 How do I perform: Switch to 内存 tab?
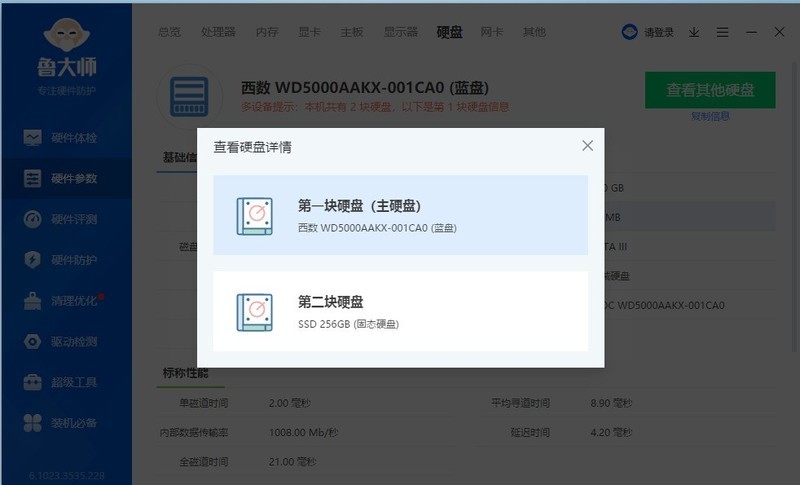(267, 32)
